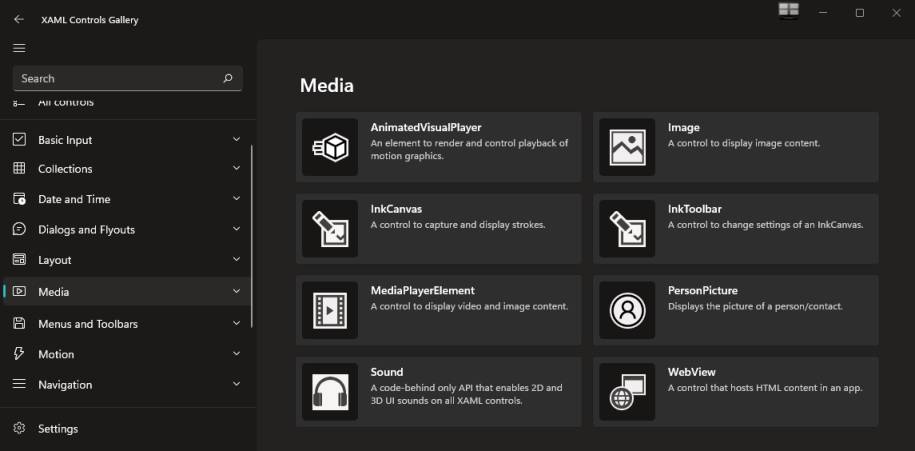
Task: Expand the Basic Input chevron
Action: tap(236, 139)
